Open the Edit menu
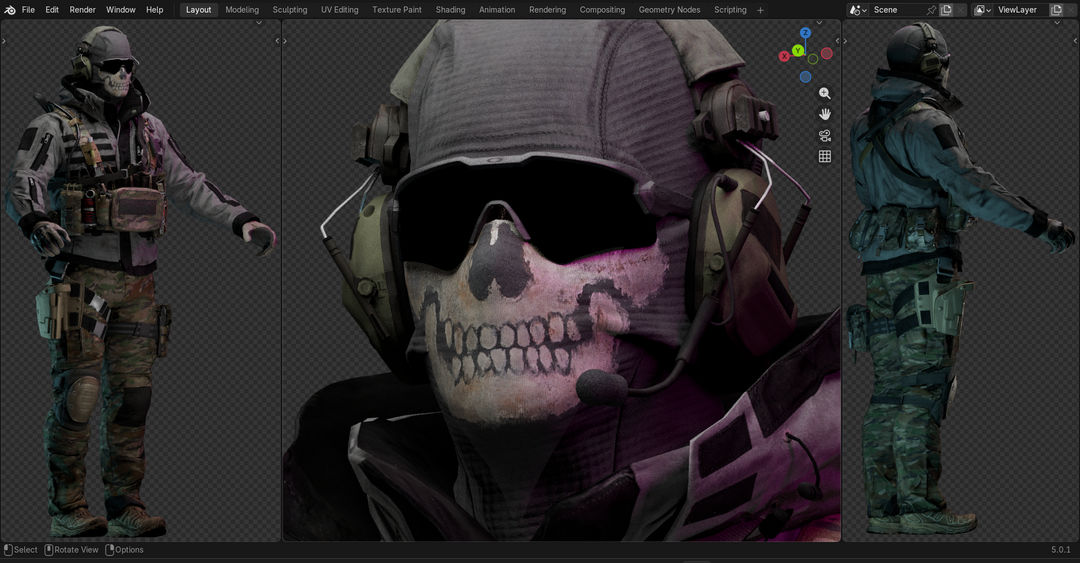The width and height of the screenshot is (1080, 563). [x=52, y=10]
